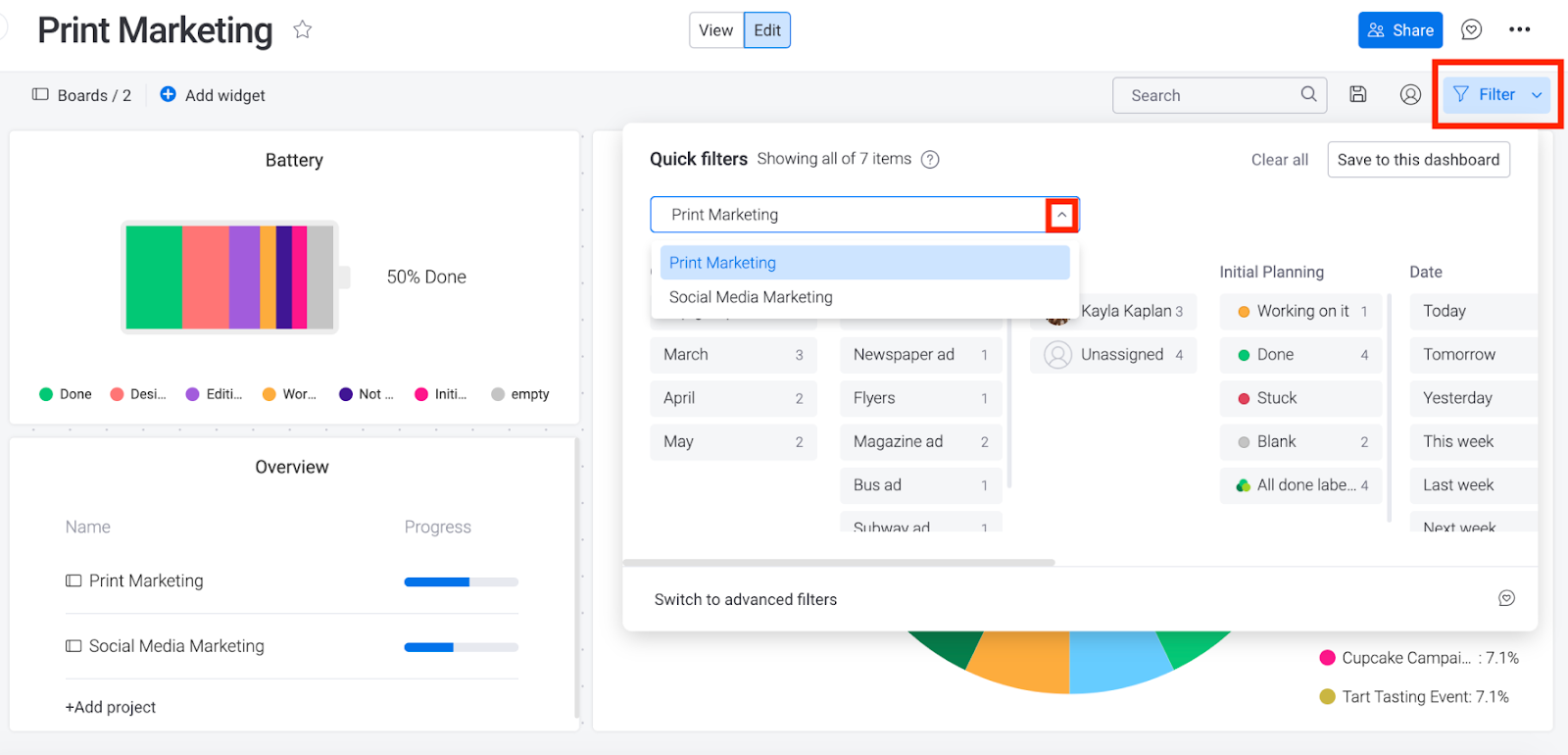Click the Wor... legend item in Battery
The width and height of the screenshot is (1568, 755).
tap(289, 394)
